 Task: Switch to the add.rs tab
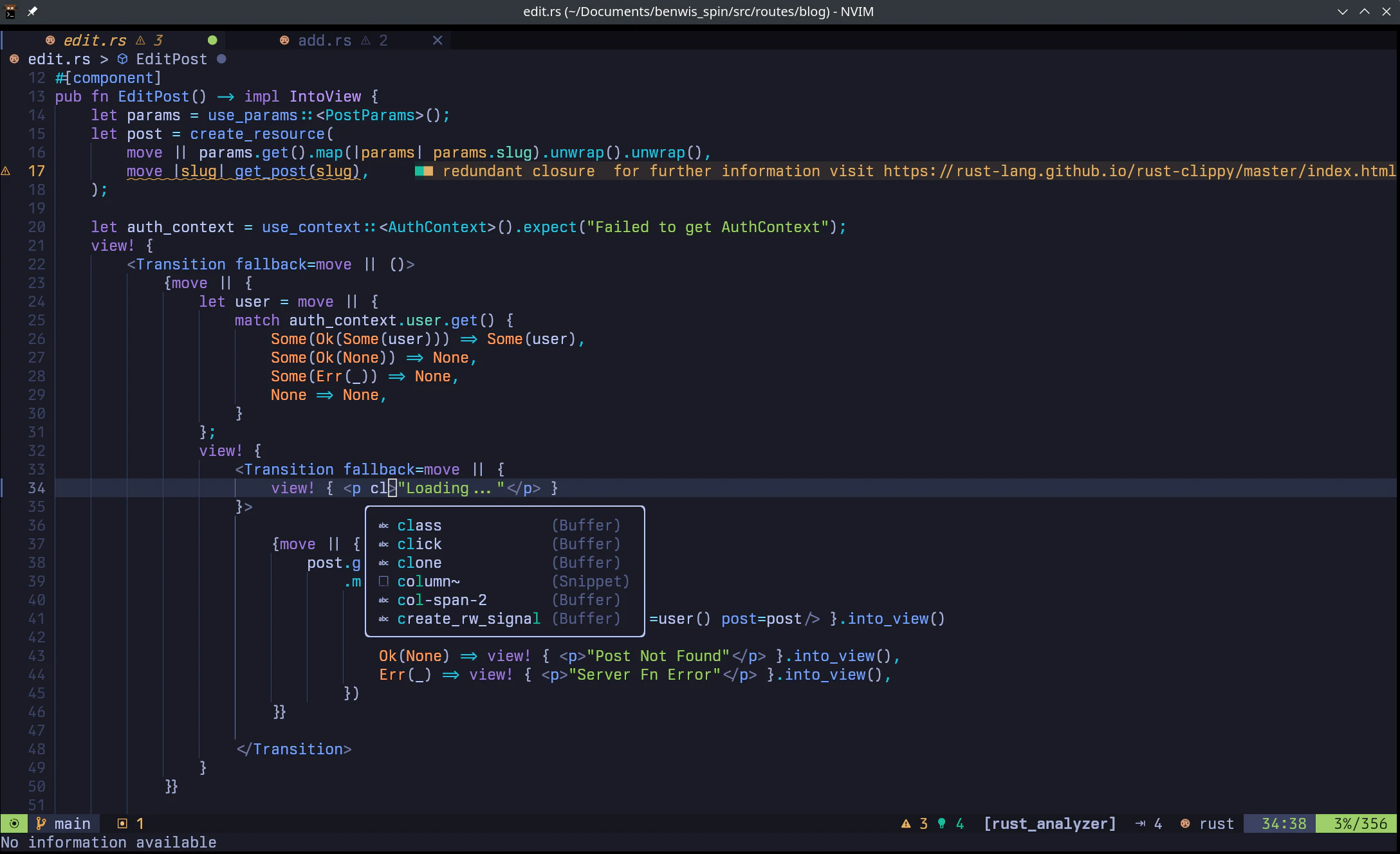coord(324,41)
